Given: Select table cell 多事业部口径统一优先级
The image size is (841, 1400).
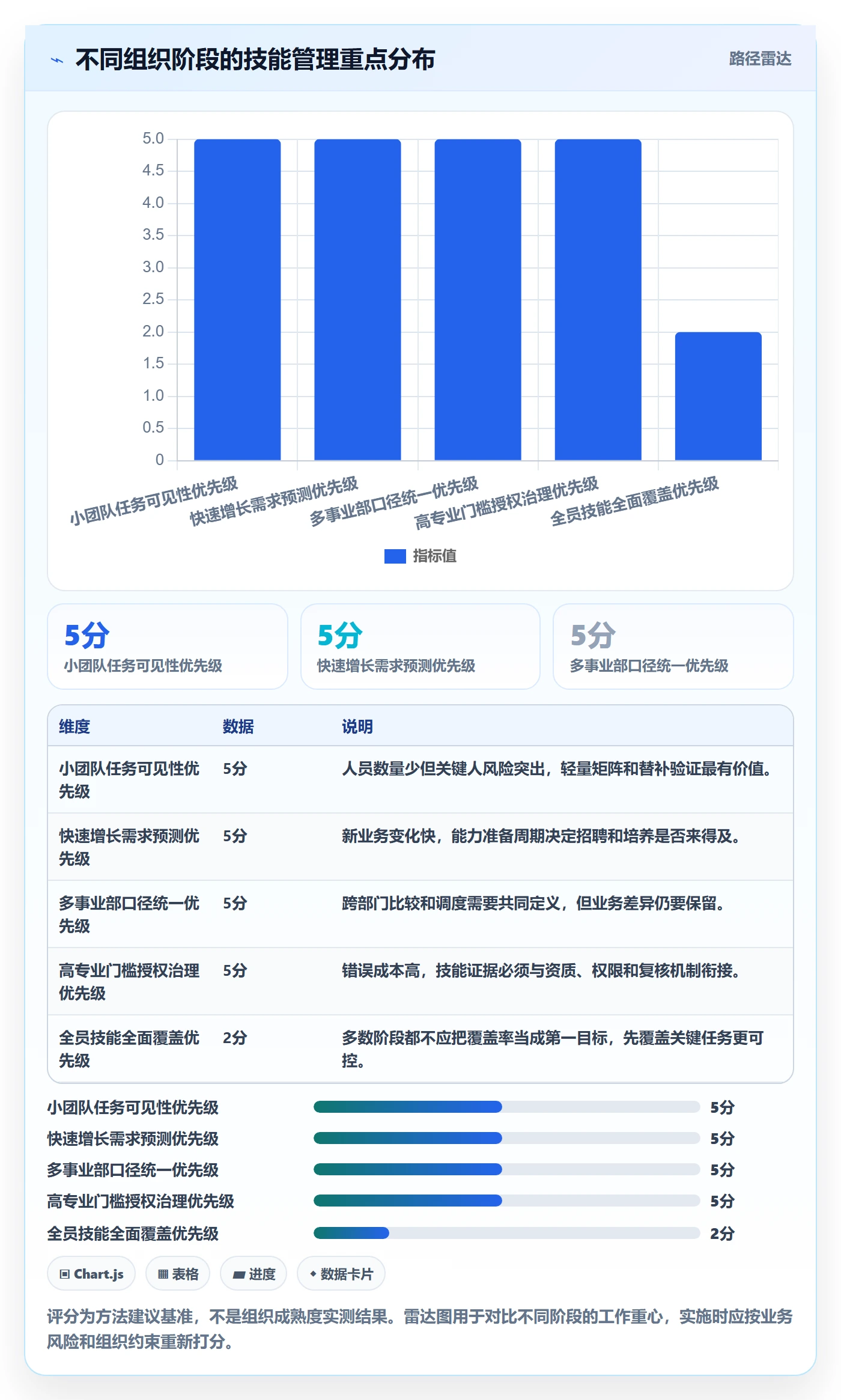Looking at the screenshot, I should coord(130,915).
